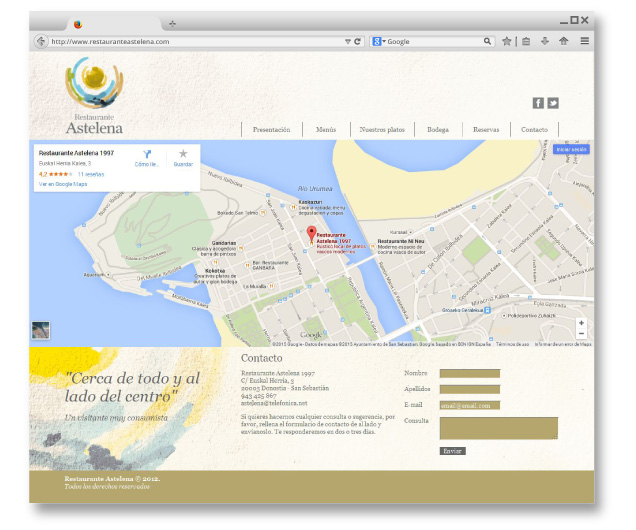Open the restaurant's Twitter page icon

(553, 103)
